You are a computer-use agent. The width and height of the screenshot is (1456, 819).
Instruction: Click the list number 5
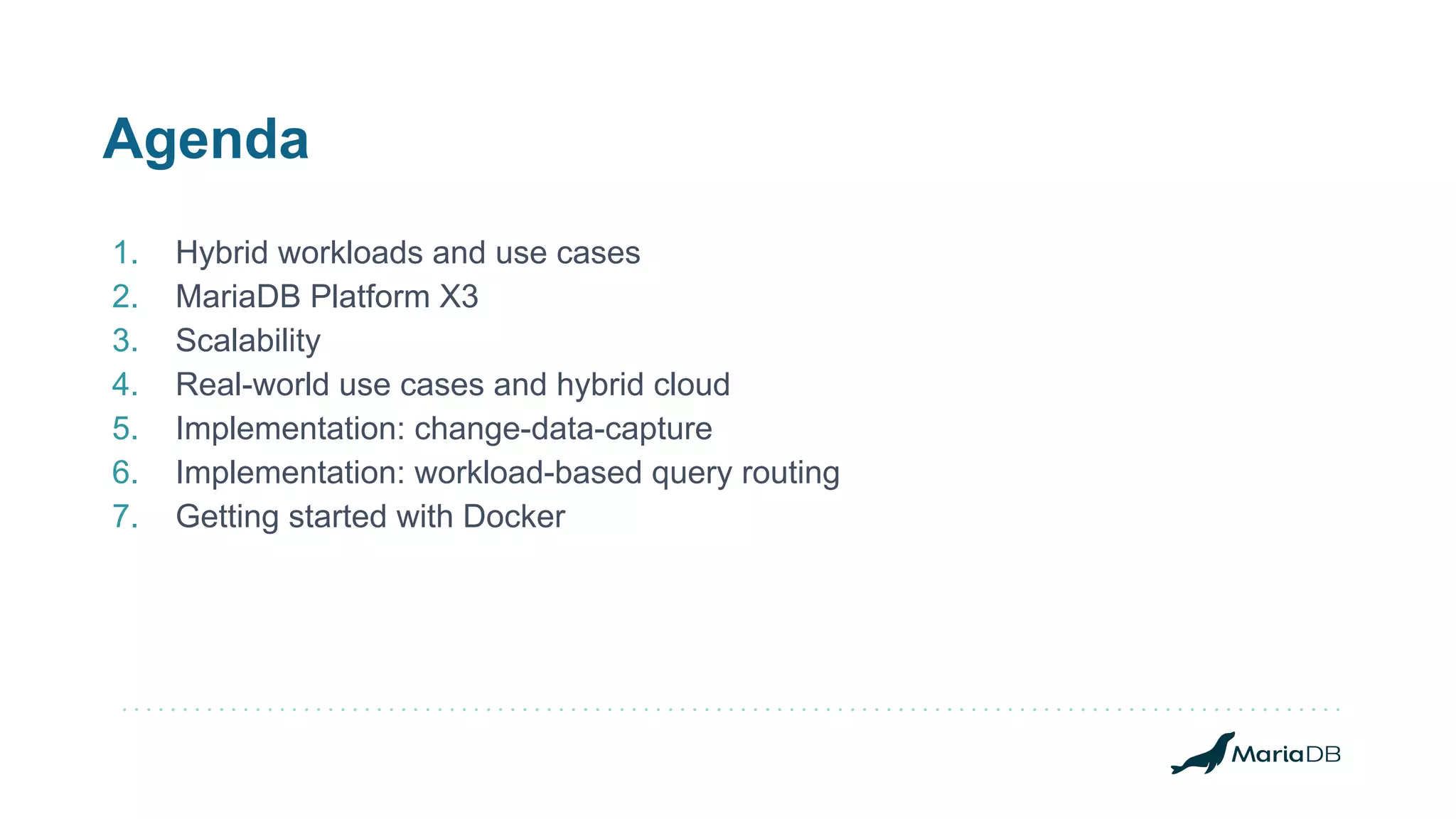coord(125,429)
